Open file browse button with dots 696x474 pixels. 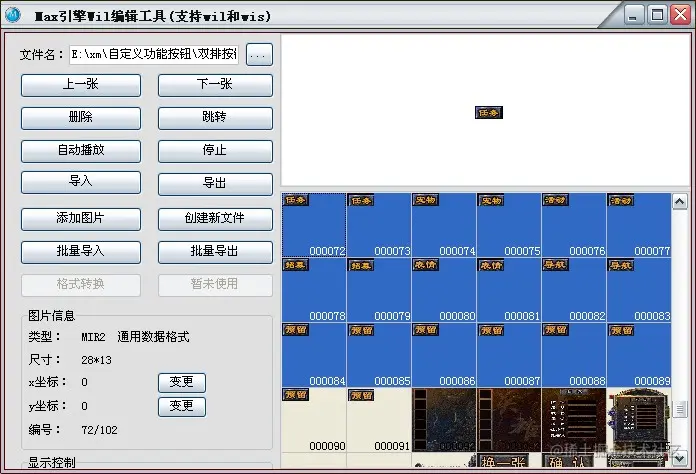click(259, 55)
